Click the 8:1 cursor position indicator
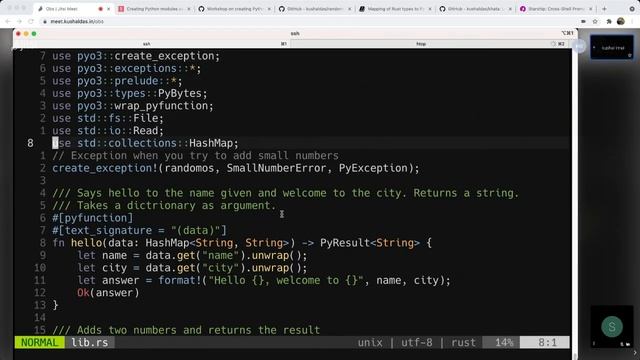 [x=547, y=342]
